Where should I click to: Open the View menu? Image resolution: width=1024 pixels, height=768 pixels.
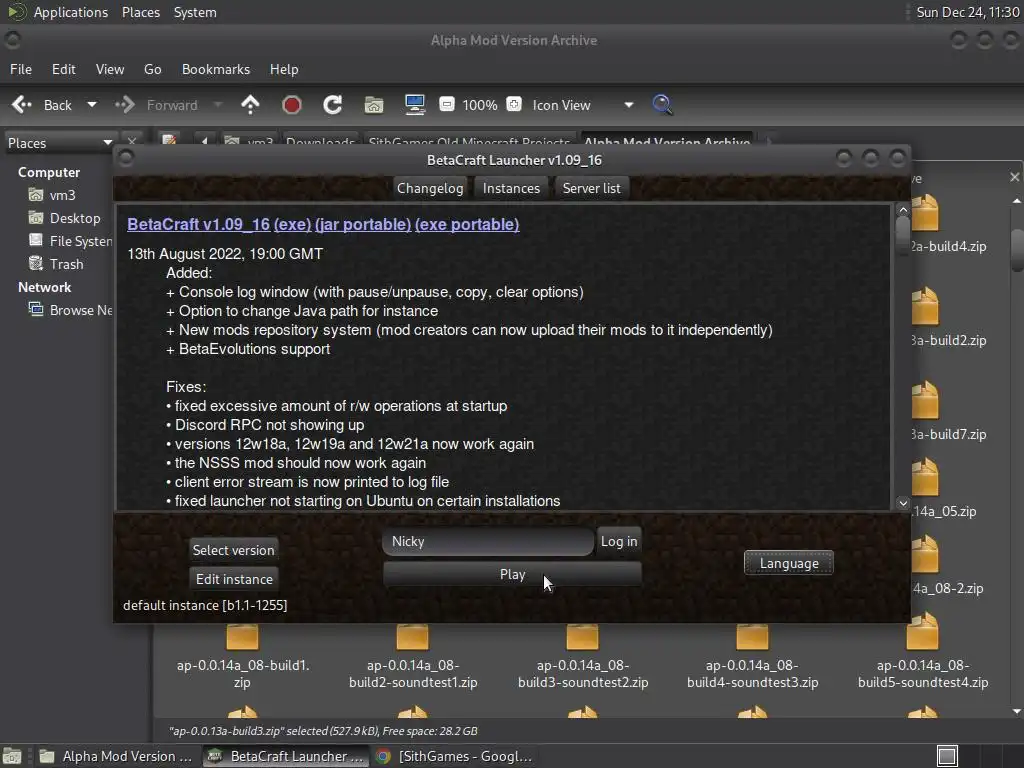pyautogui.click(x=110, y=69)
